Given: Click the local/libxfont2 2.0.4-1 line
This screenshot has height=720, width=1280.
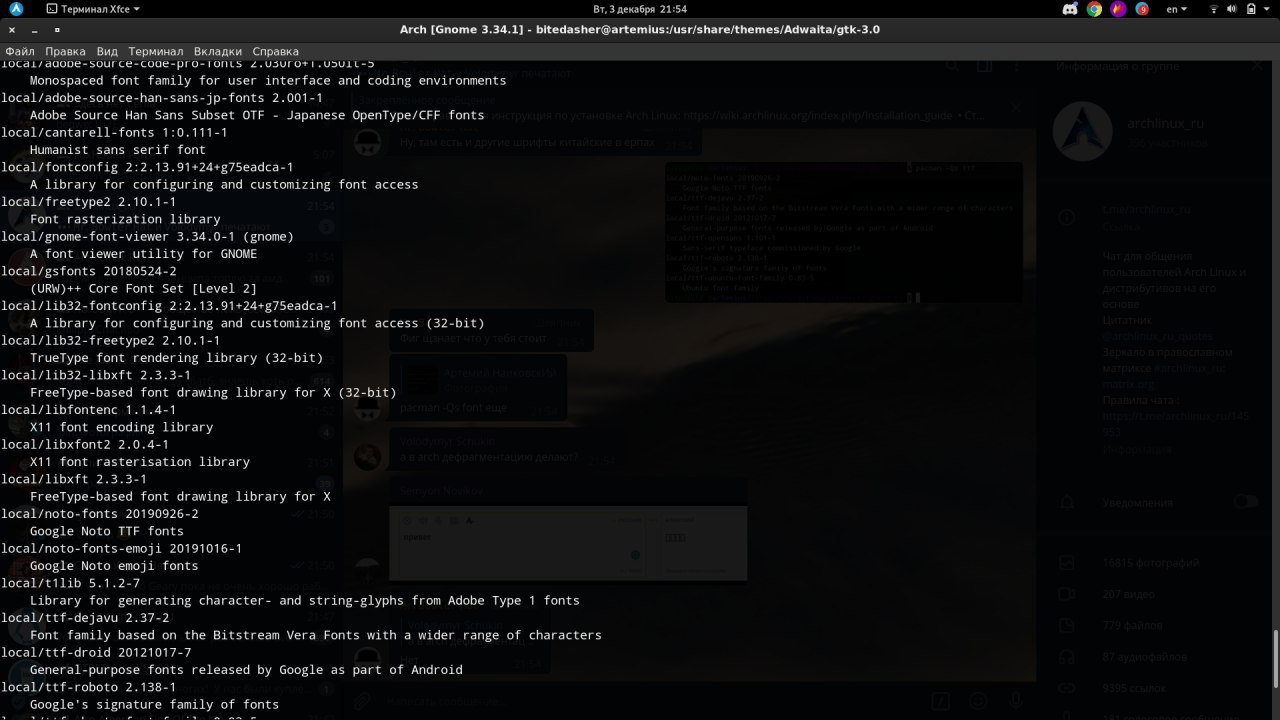Looking at the screenshot, I should [x=85, y=444].
